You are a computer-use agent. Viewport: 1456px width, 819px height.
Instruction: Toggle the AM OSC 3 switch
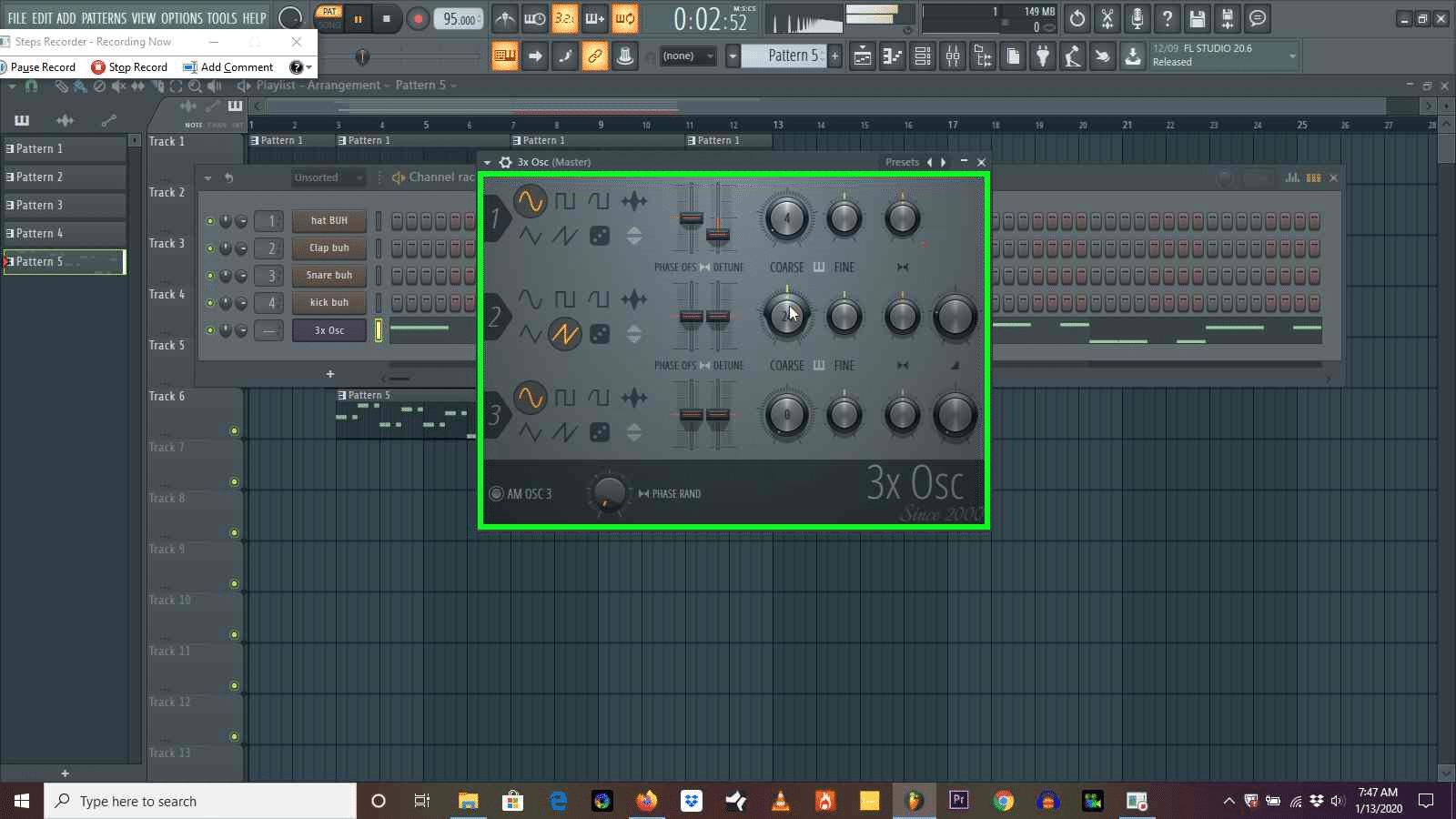click(496, 493)
